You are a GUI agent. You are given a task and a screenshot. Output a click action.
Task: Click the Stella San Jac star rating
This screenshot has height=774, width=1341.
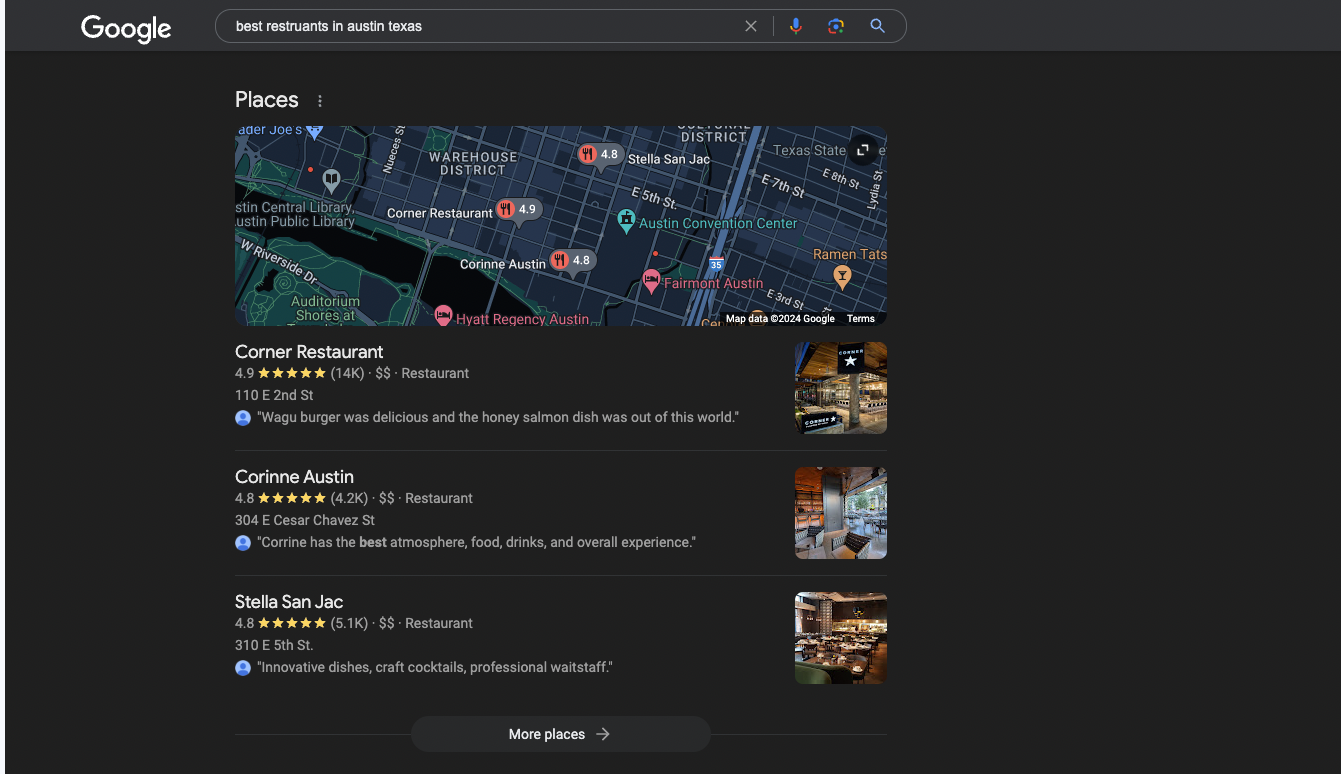tap(292, 623)
